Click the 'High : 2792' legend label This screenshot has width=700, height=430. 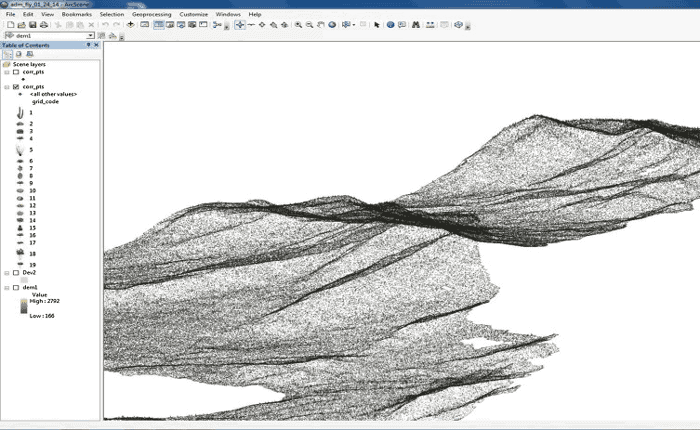click(44, 301)
